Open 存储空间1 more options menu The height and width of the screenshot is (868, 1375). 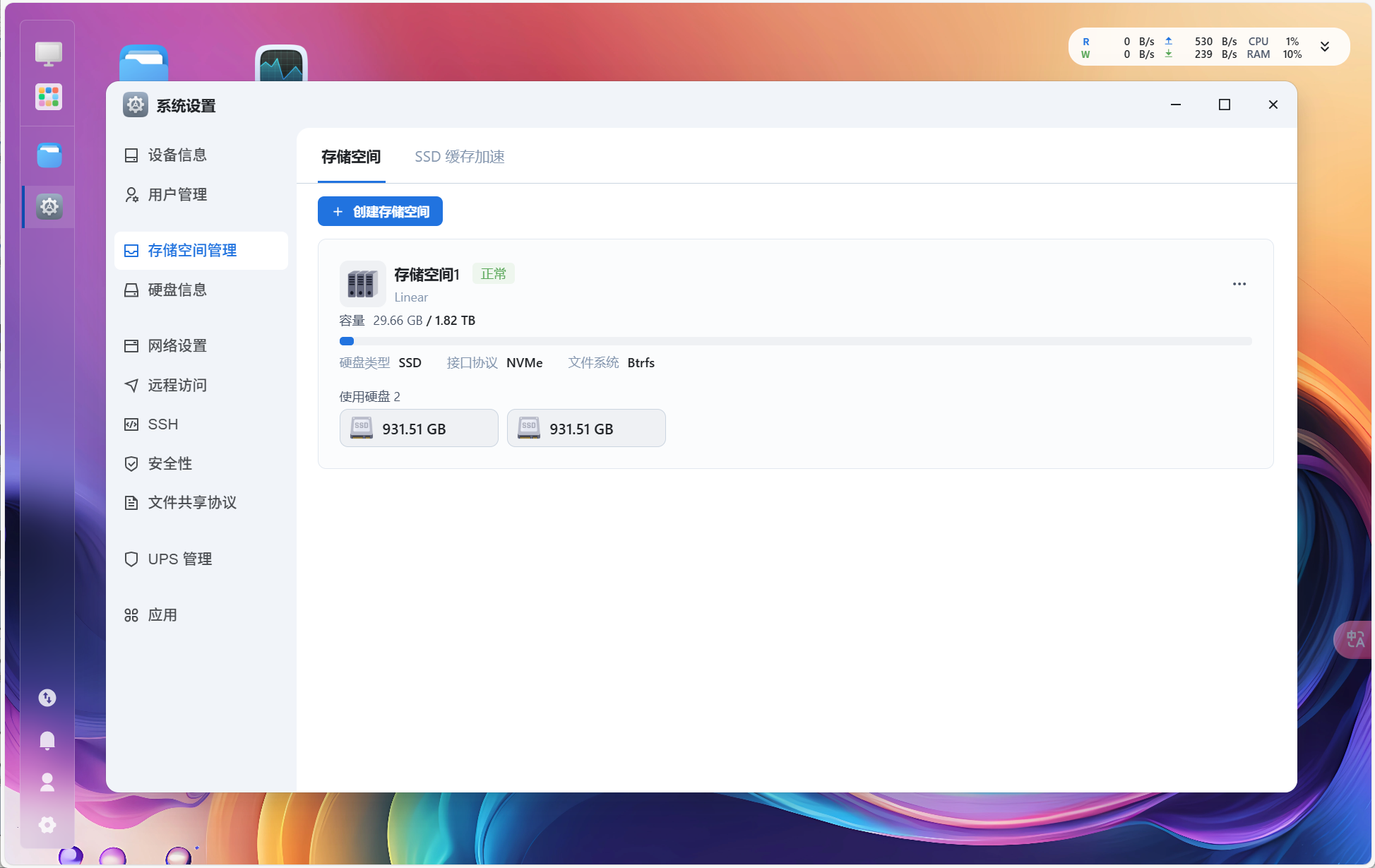[1239, 284]
